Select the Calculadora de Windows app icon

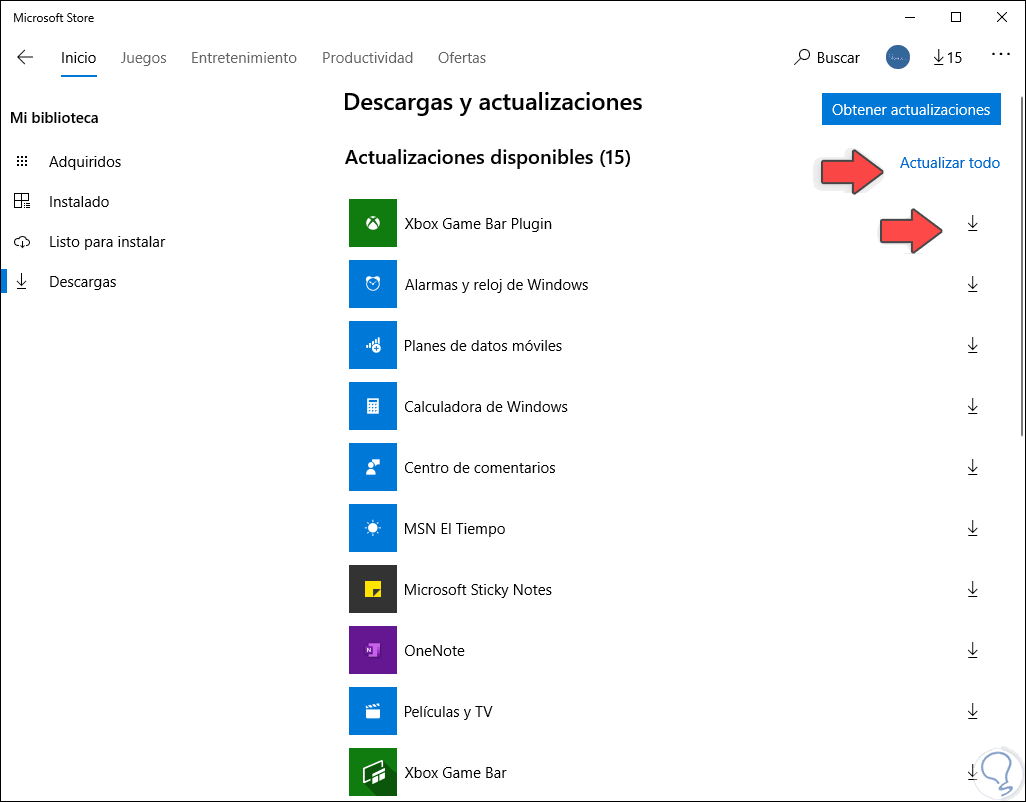pyautogui.click(x=372, y=406)
